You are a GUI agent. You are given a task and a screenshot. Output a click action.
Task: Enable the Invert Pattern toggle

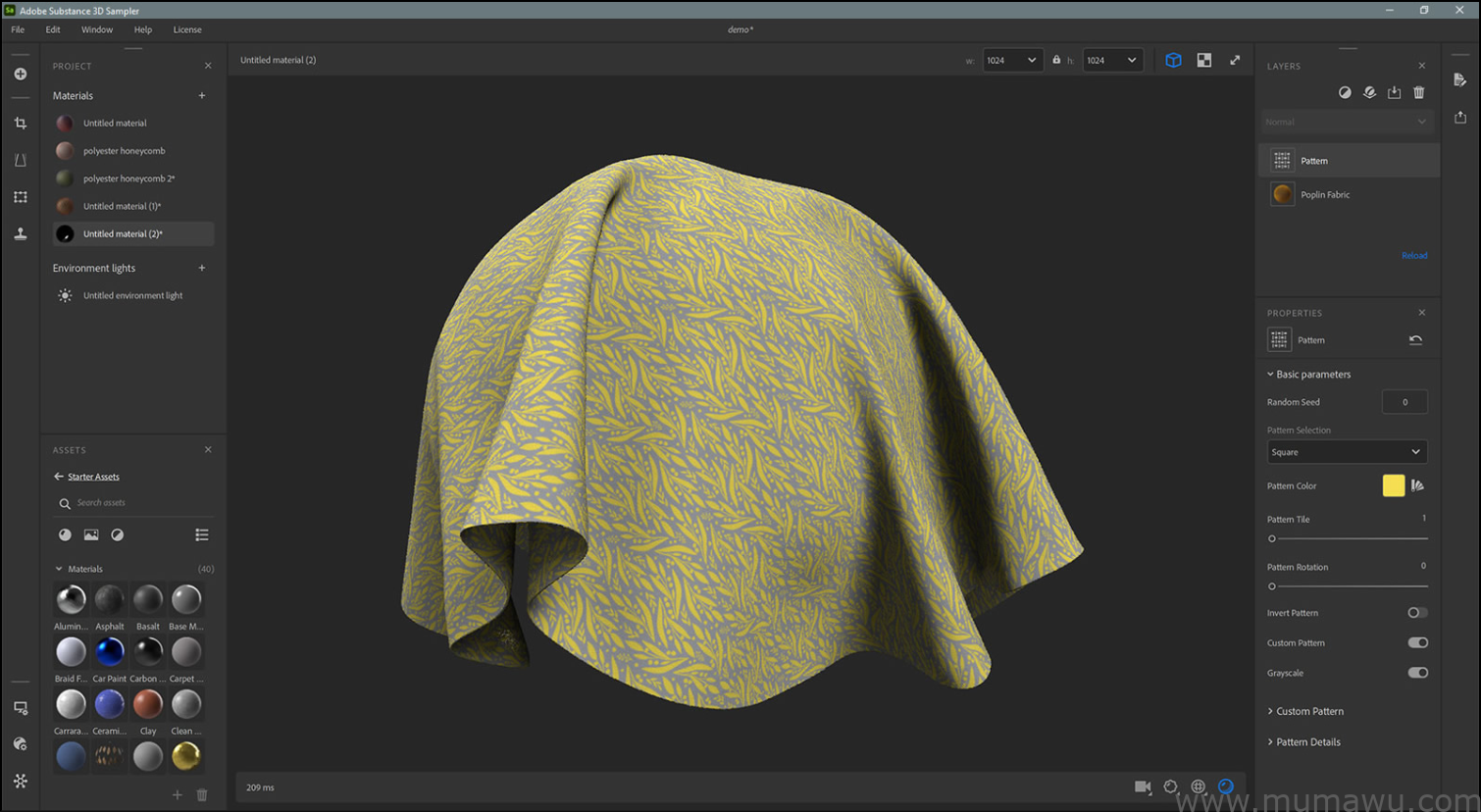[x=1417, y=613]
